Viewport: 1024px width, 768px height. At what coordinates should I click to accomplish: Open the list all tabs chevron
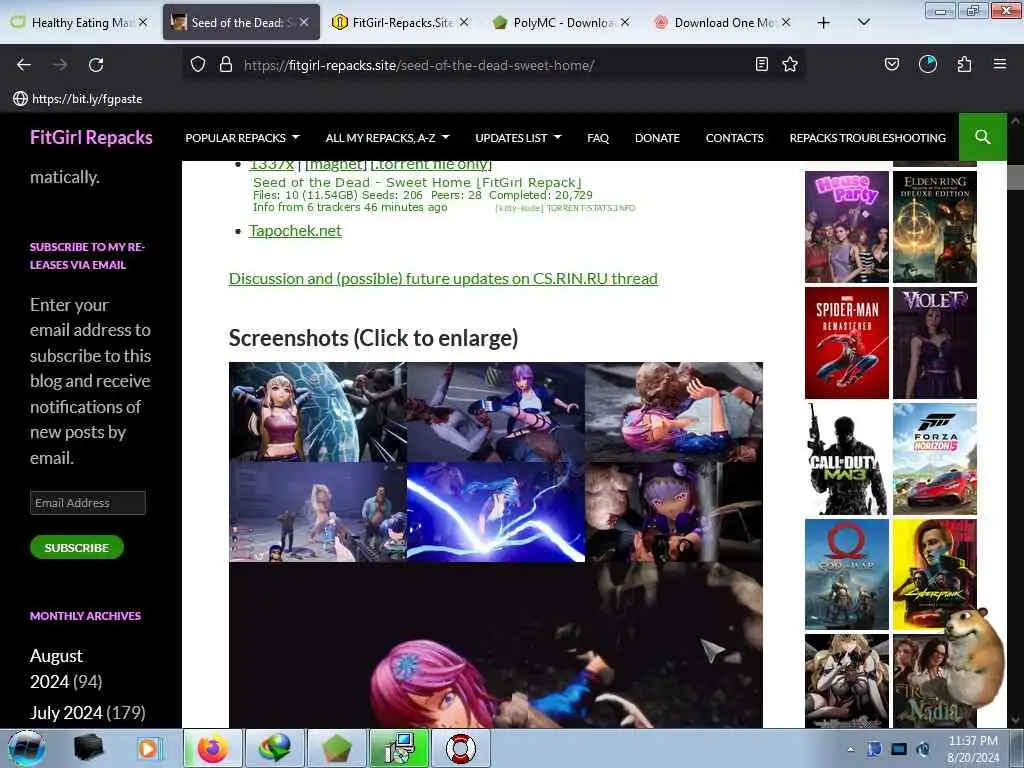[x=863, y=22]
